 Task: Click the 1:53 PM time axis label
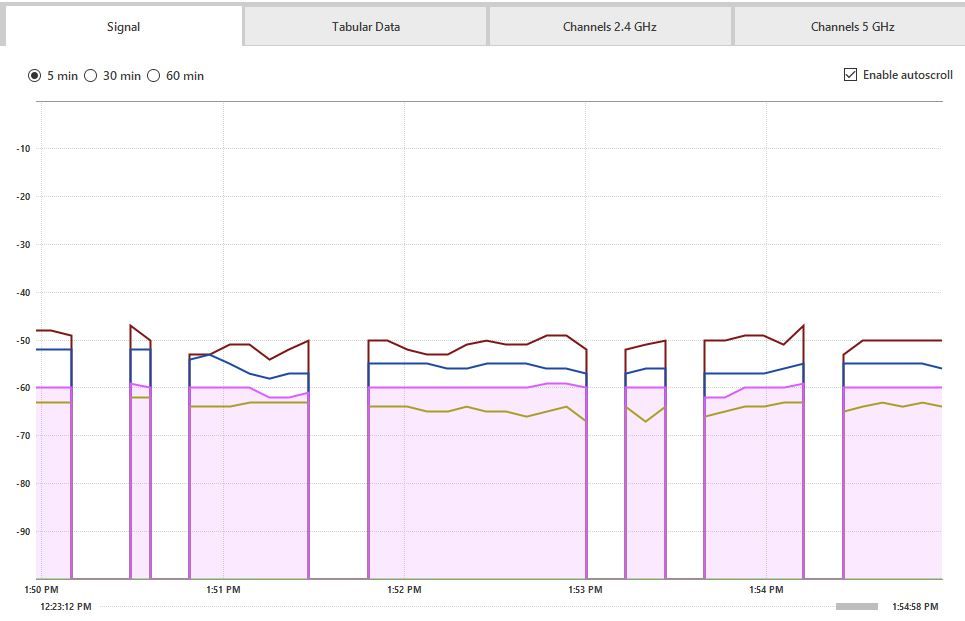(585, 590)
